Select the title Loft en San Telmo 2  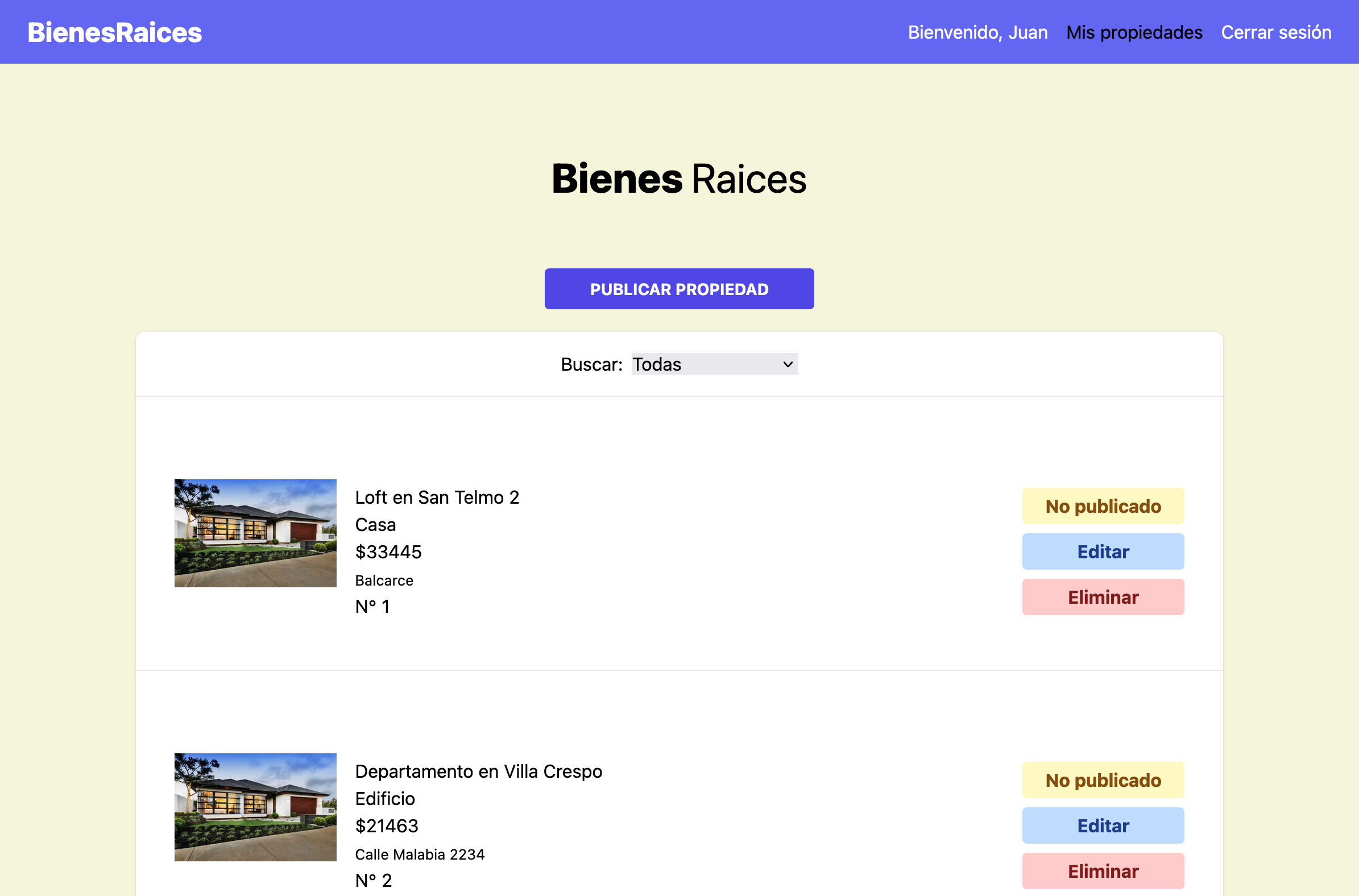tap(437, 497)
